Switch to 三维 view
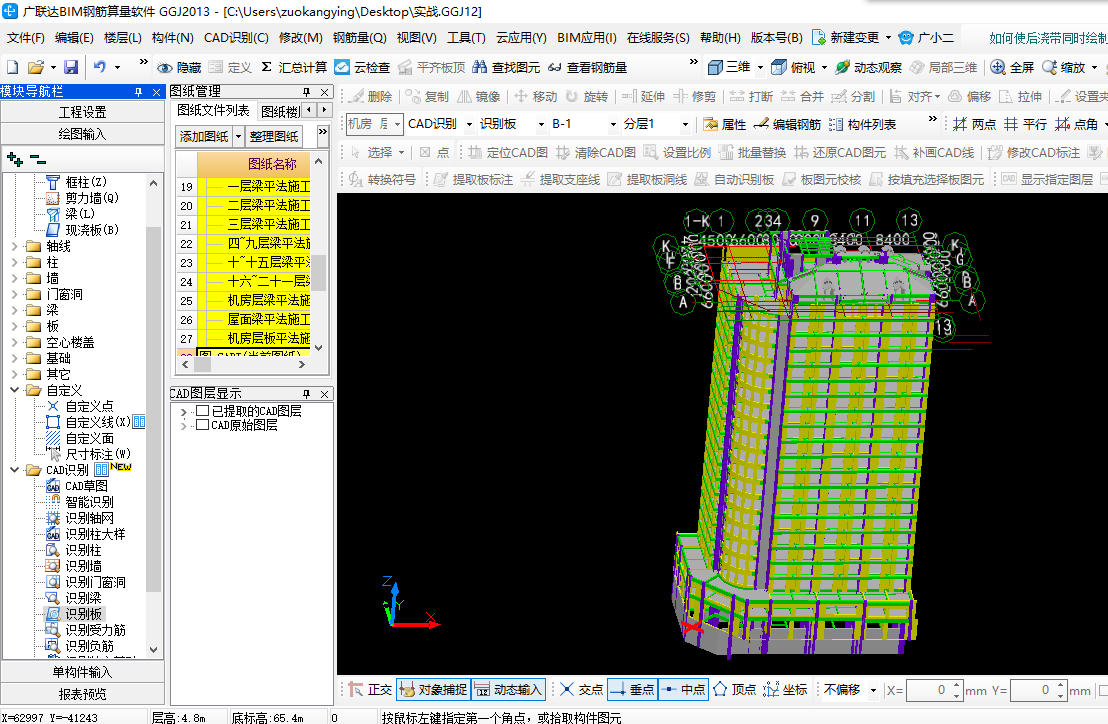 point(729,67)
